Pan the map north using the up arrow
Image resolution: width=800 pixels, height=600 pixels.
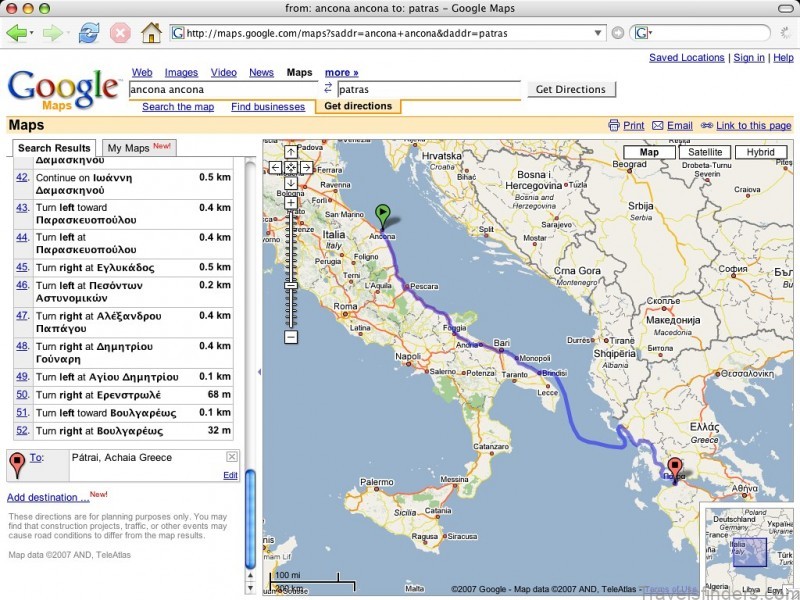(290, 152)
